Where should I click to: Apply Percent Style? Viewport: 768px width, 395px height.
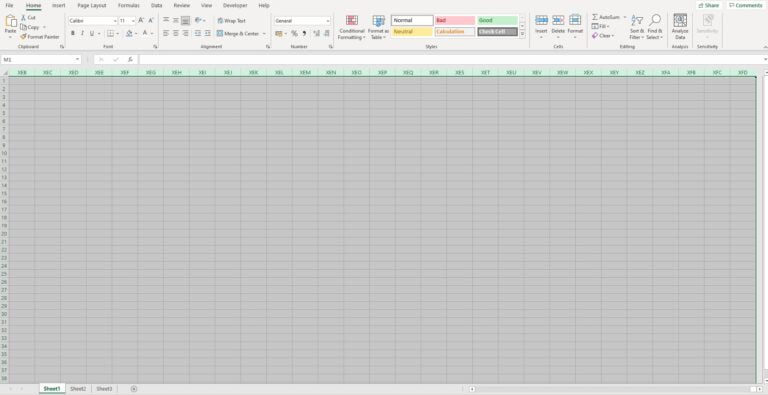click(x=294, y=33)
